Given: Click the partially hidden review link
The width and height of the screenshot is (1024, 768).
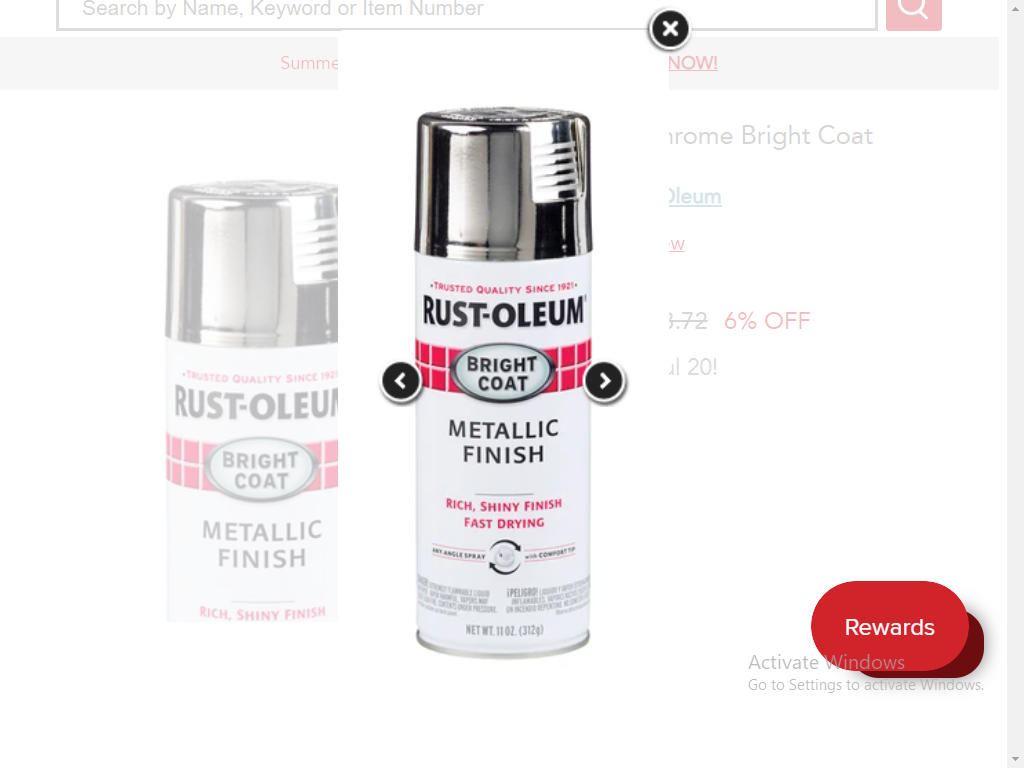Looking at the screenshot, I should (677, 244).
